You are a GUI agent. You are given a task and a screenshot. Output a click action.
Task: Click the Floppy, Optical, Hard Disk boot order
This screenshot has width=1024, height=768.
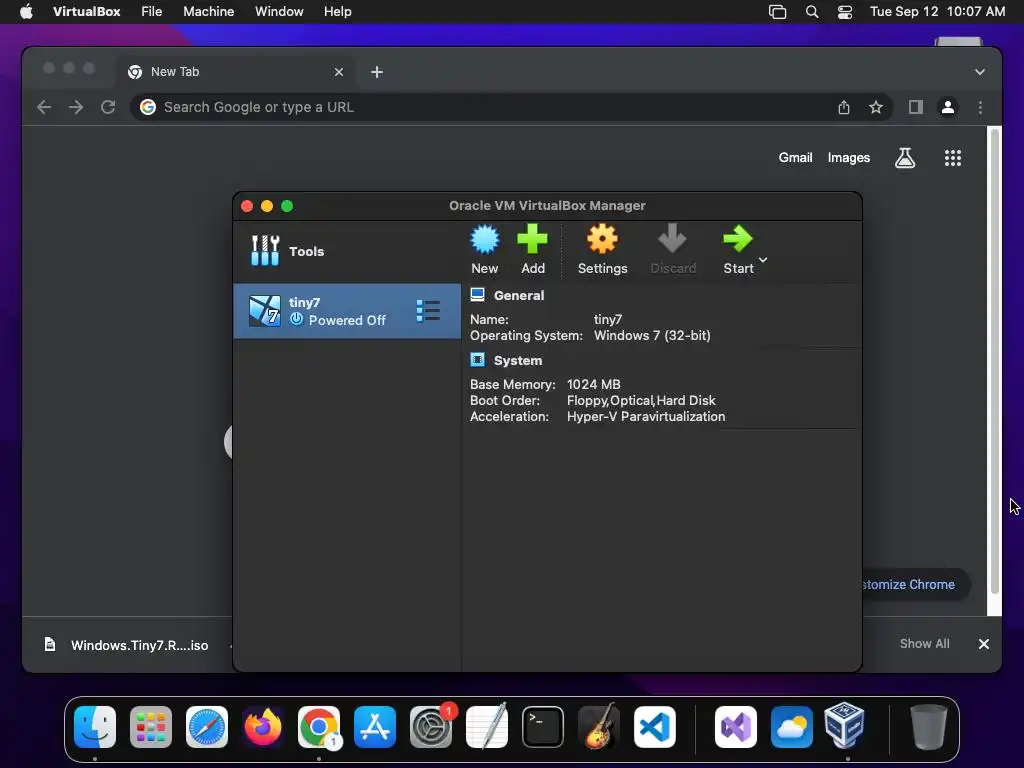click(x=641, y=400)
